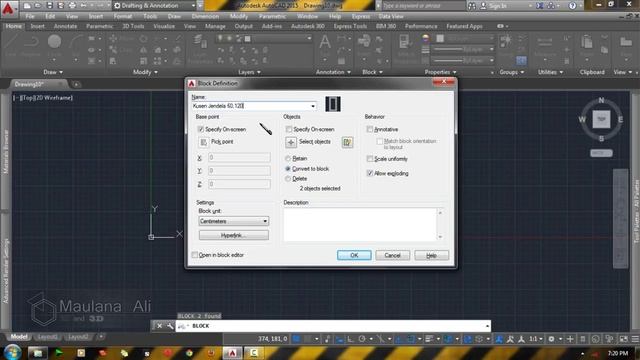Open the Format menu
Viewport: 640px width, 360px height.
pyautogui.click(x=122, y=16)
